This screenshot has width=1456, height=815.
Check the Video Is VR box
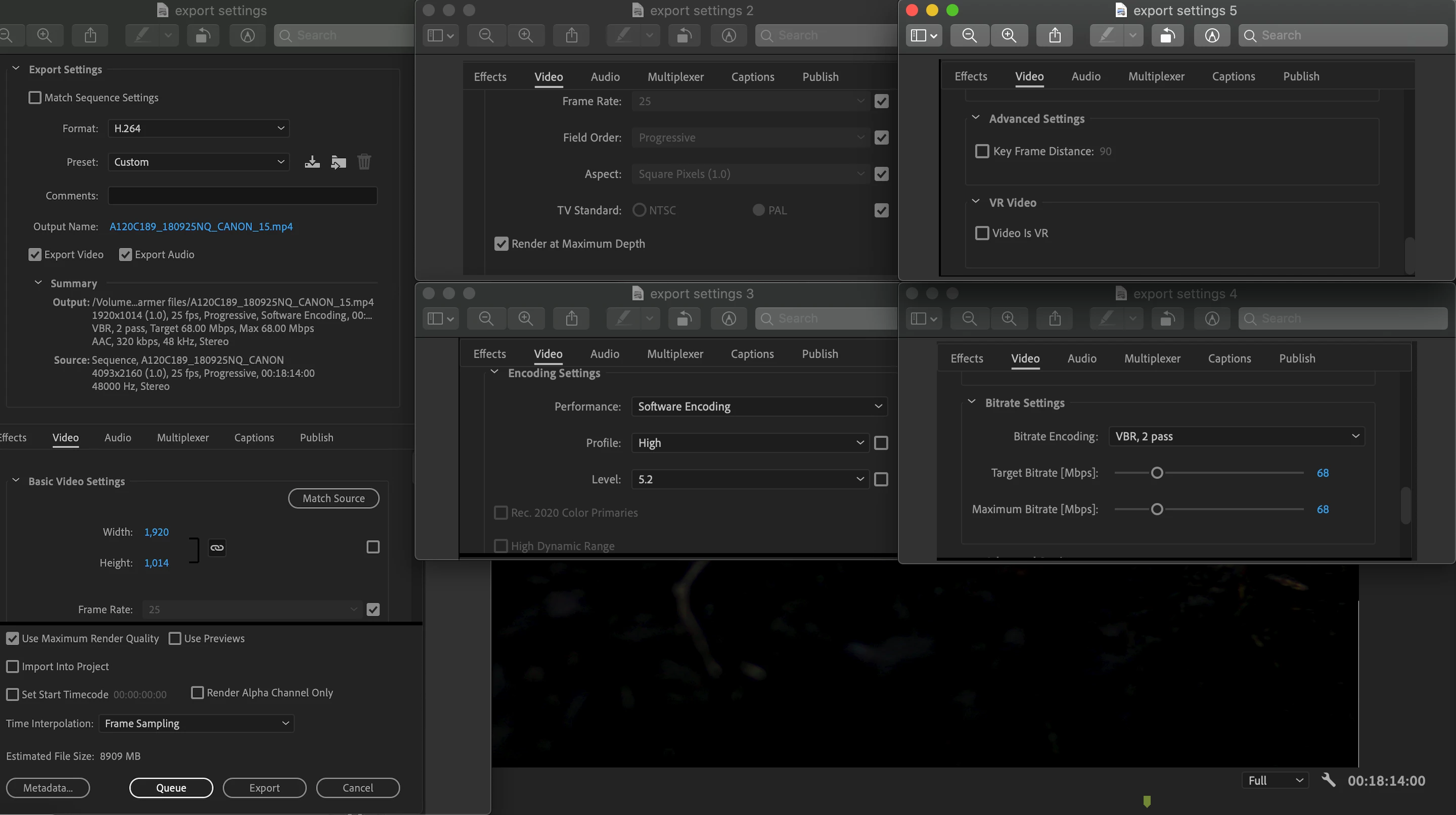coord(982,233)
